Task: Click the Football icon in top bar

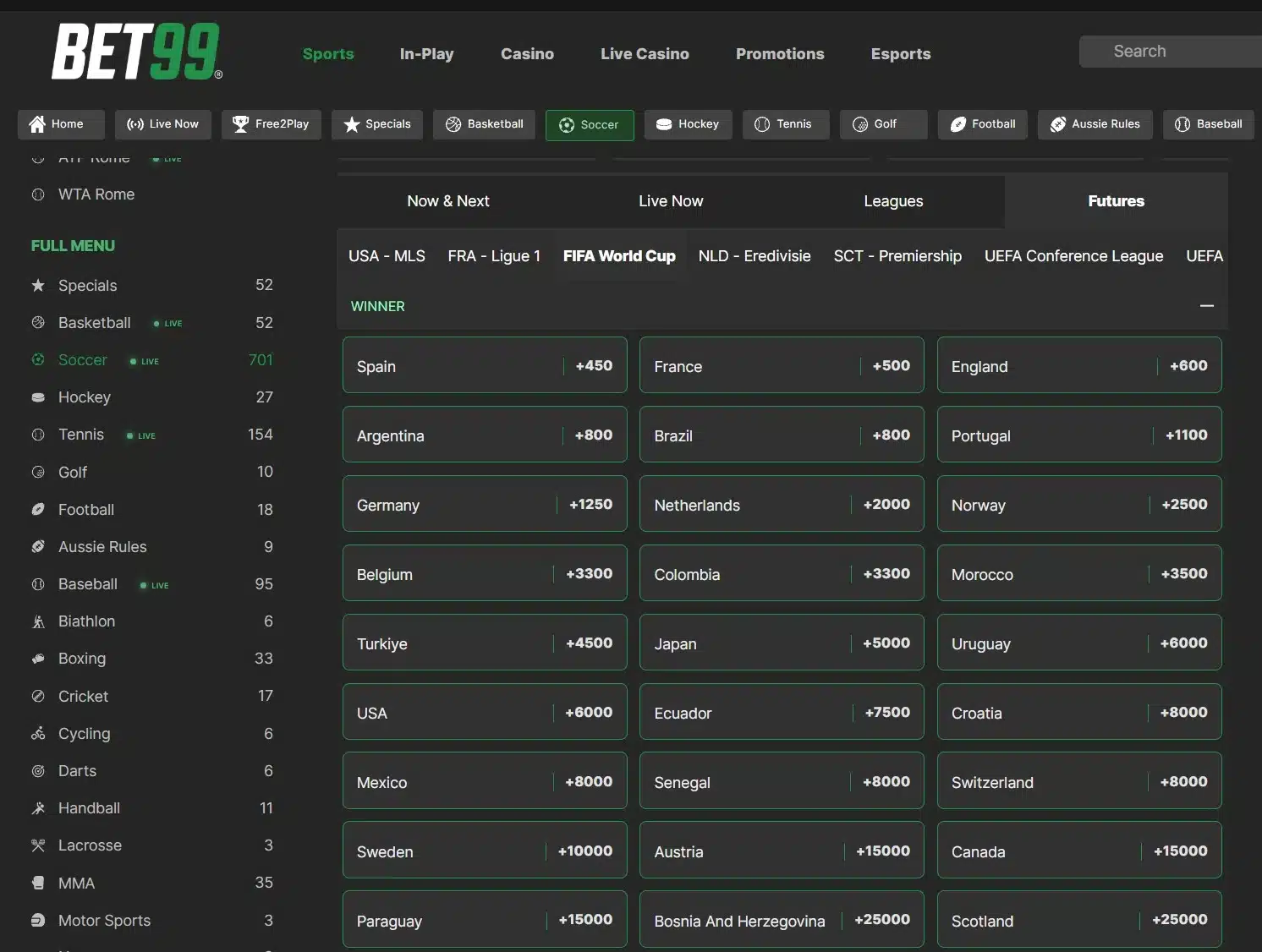Action: click(x=958, y=124)
